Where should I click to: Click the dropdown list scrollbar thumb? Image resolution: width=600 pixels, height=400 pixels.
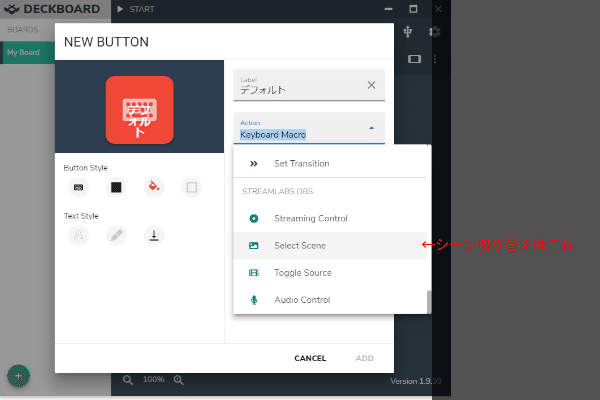coord(429,302)
